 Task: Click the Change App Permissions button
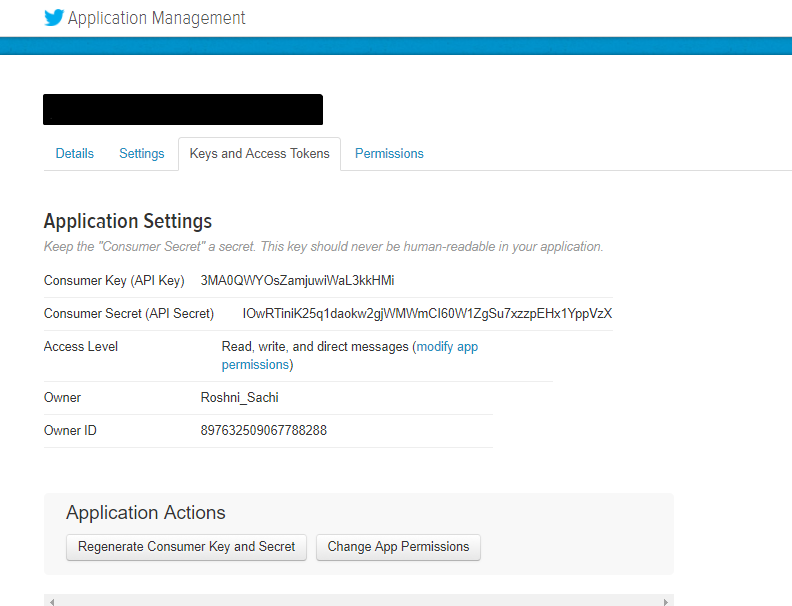click(x=399, y=547)
